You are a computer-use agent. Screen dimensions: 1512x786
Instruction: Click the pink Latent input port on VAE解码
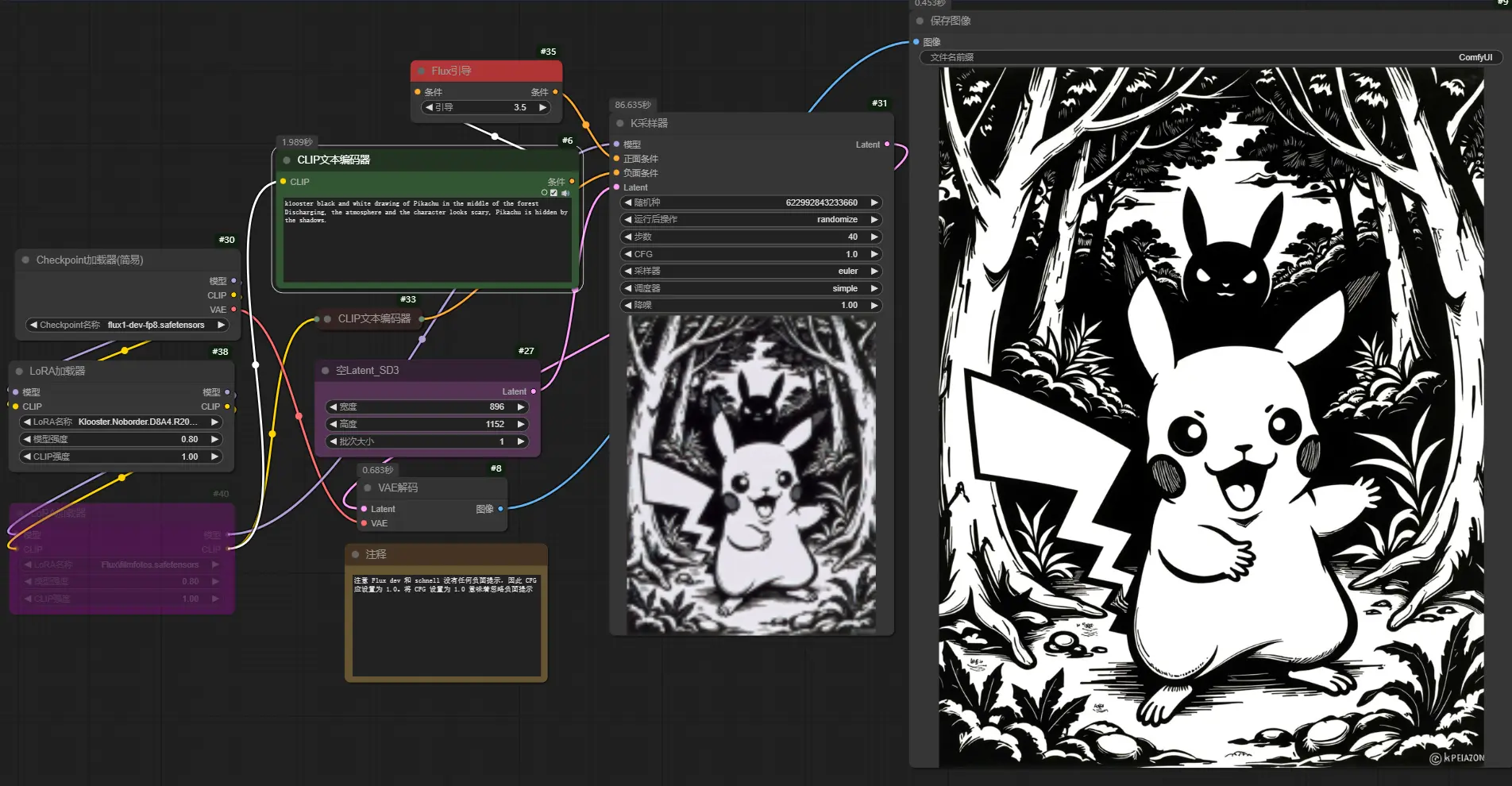click(364, 509)
